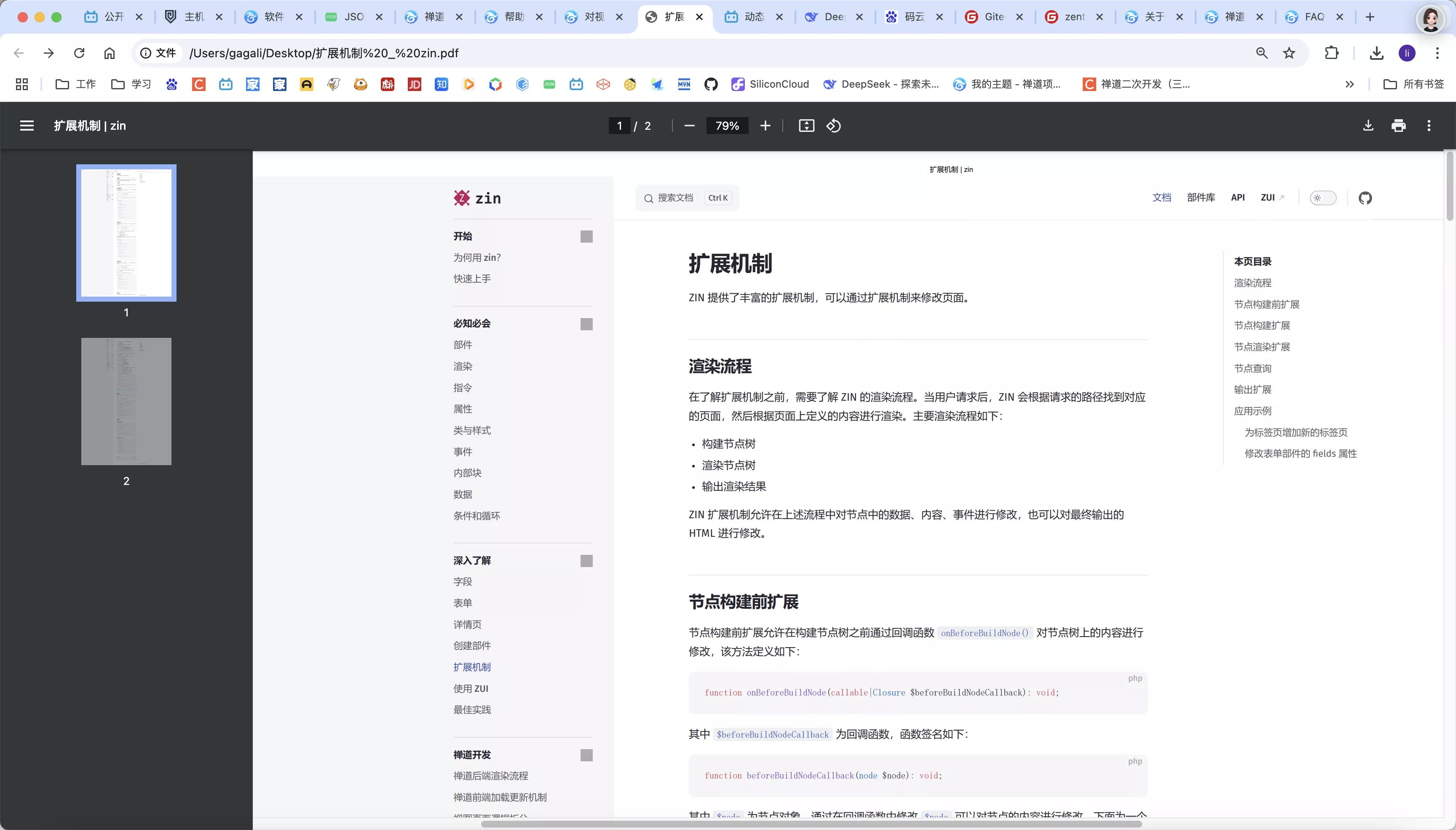Open the 所有书签 folder

pos(1413,84)
